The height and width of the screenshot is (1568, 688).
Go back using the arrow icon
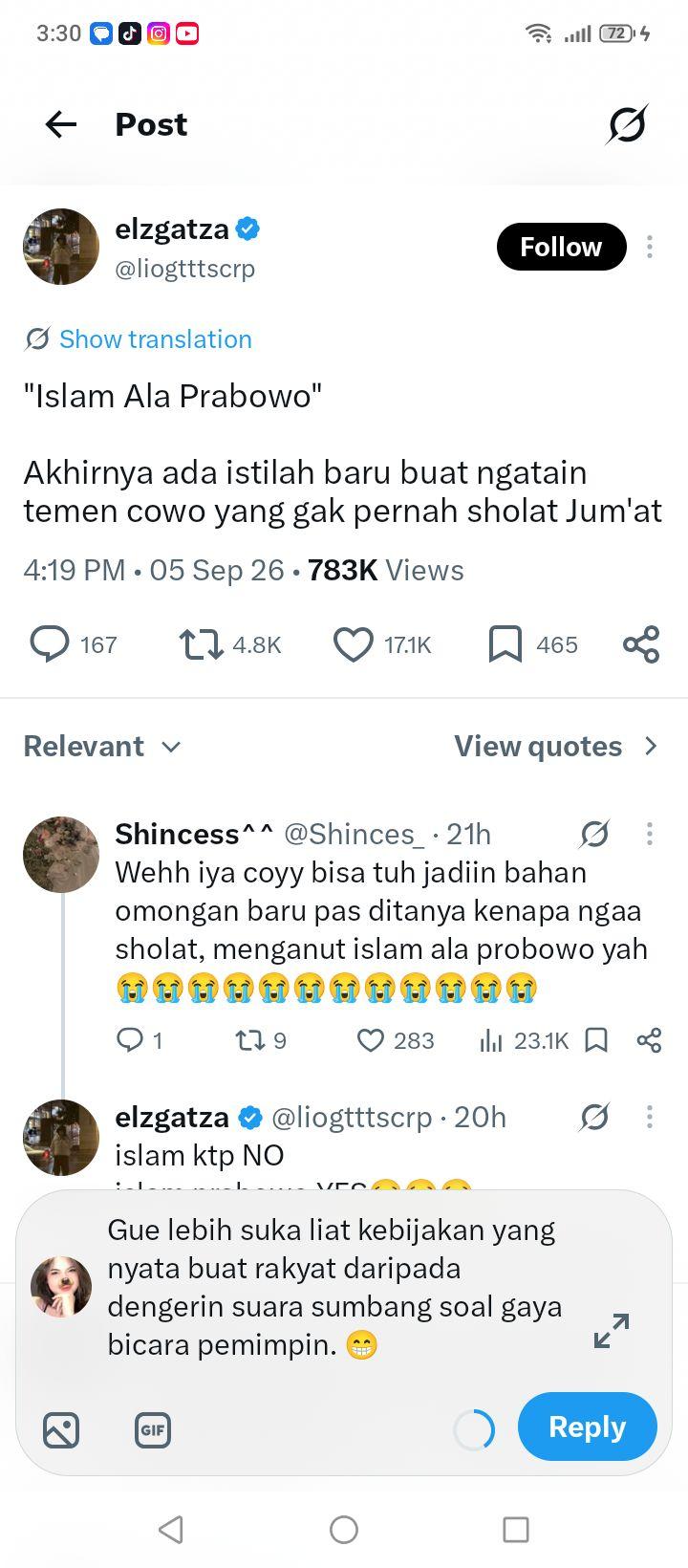(x=61, y=124)
